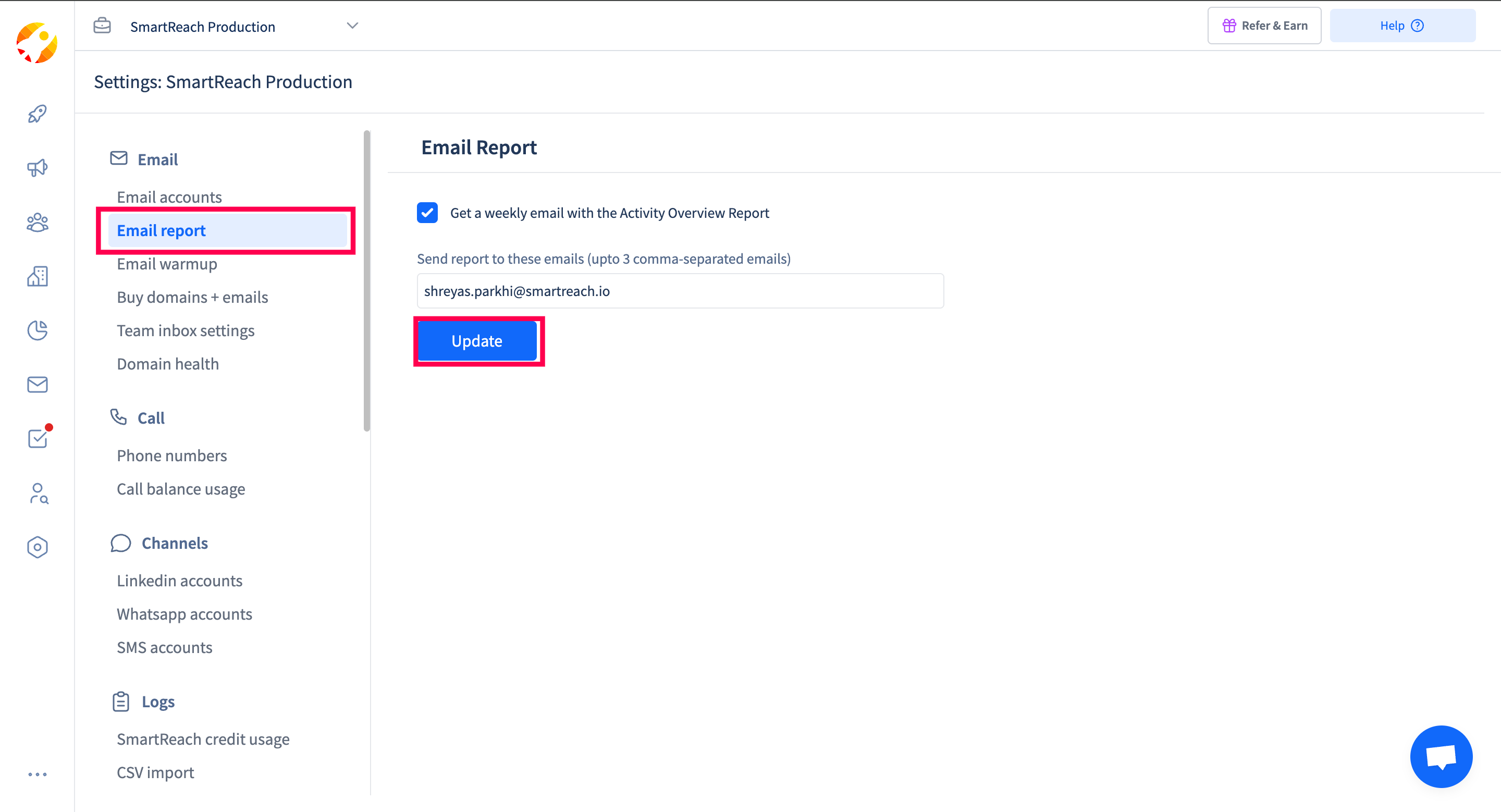
Task: Open the prospects people group icon
Action: click(38, 222)
